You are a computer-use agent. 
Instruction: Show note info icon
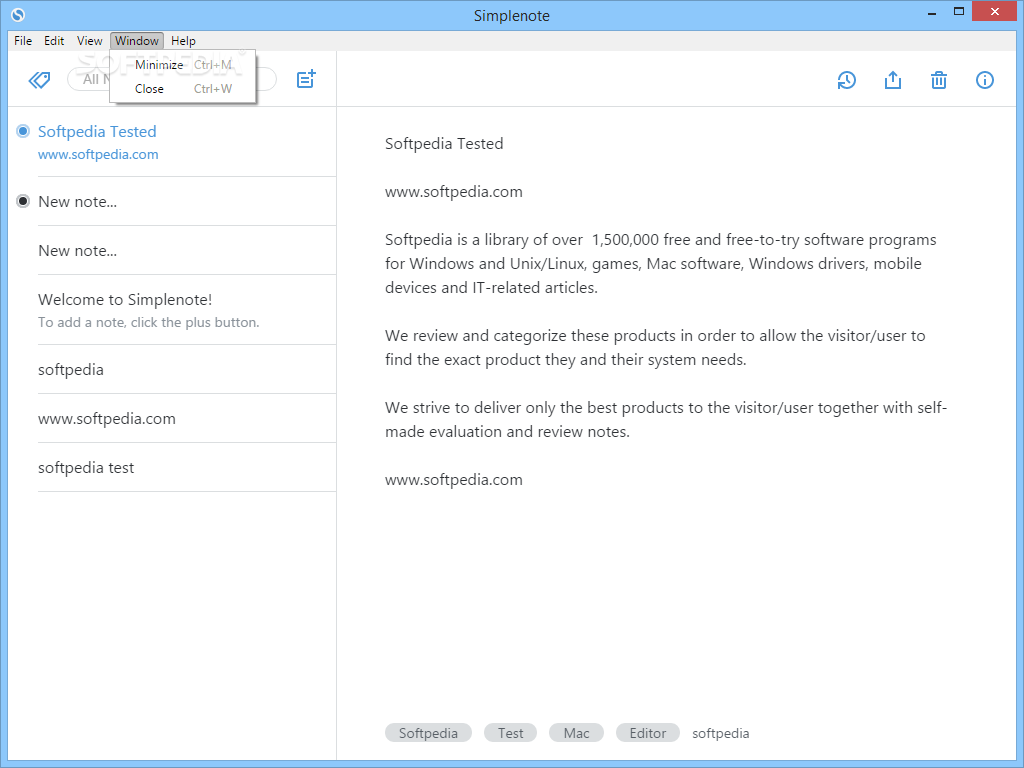click(985, 80)
